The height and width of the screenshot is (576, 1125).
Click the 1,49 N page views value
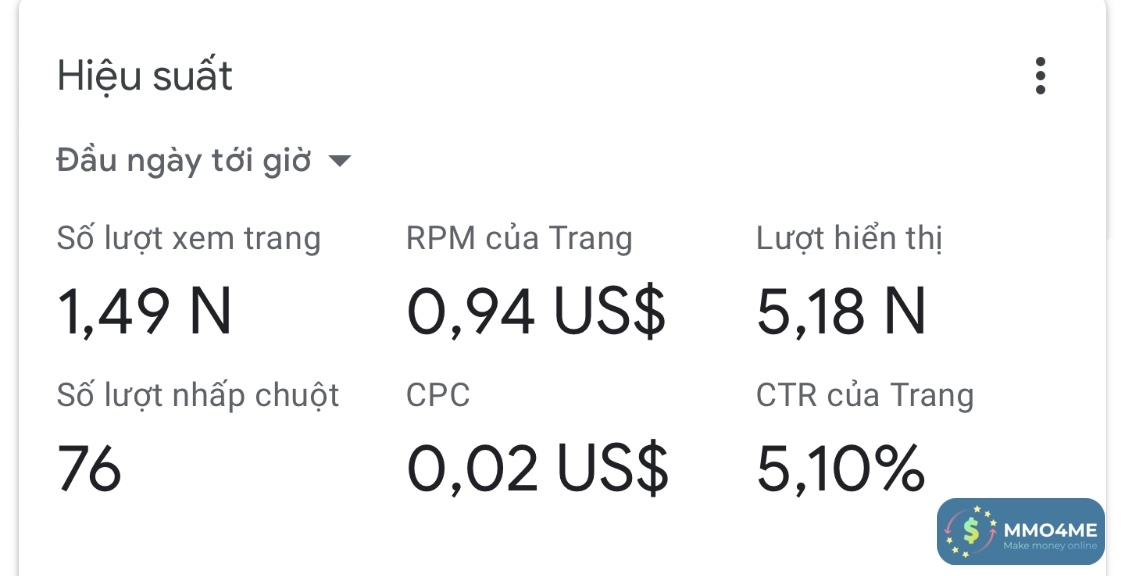pyautogui.click(x=144, y=311)
